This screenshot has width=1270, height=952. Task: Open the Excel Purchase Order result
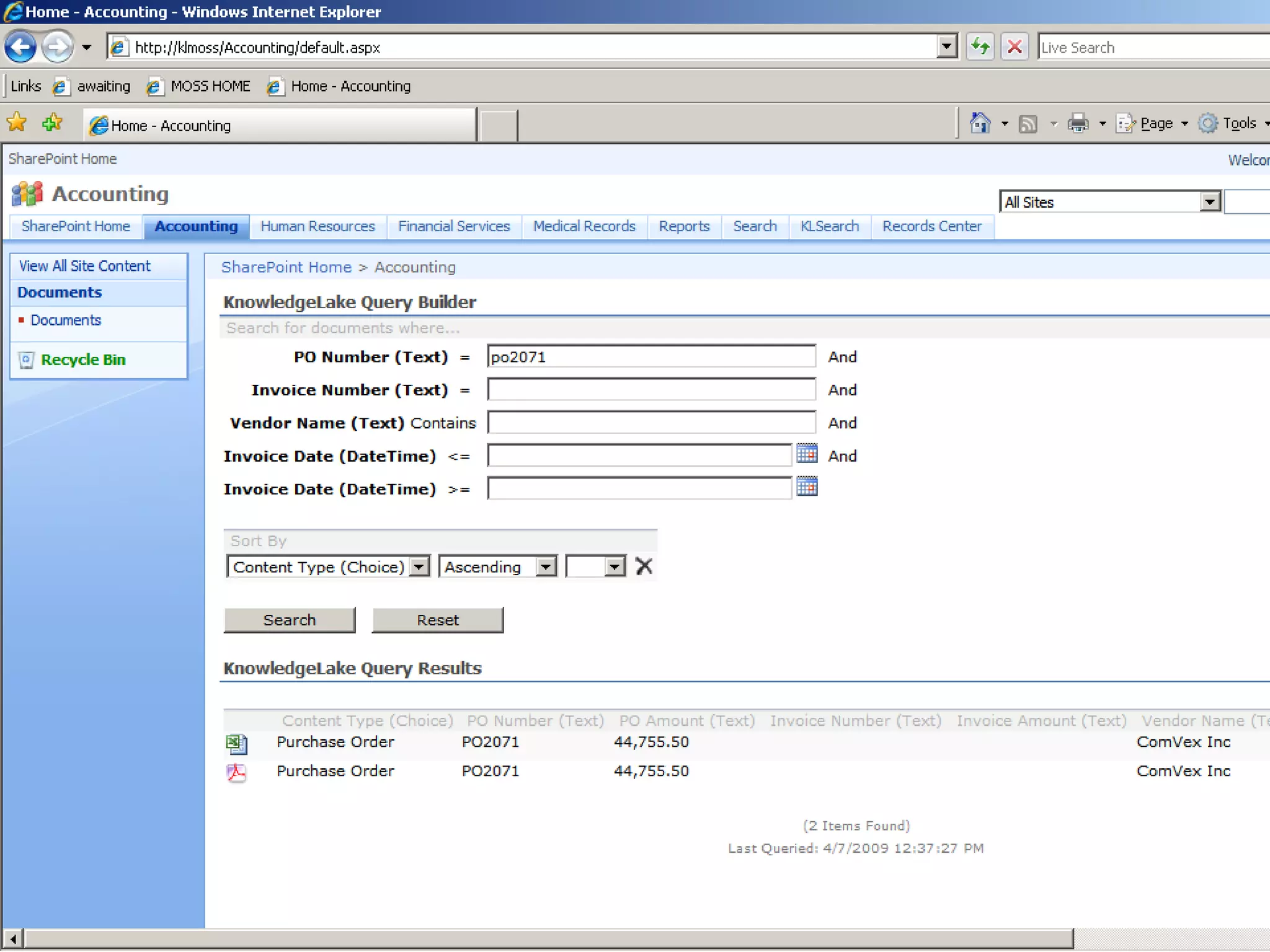point(236,743)
